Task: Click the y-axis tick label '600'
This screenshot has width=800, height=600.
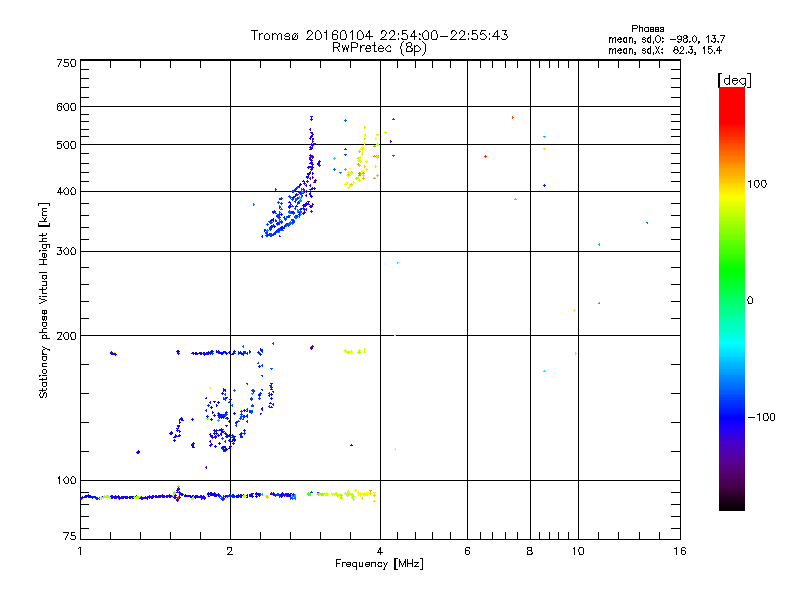Action: click(x=66, y=107)
